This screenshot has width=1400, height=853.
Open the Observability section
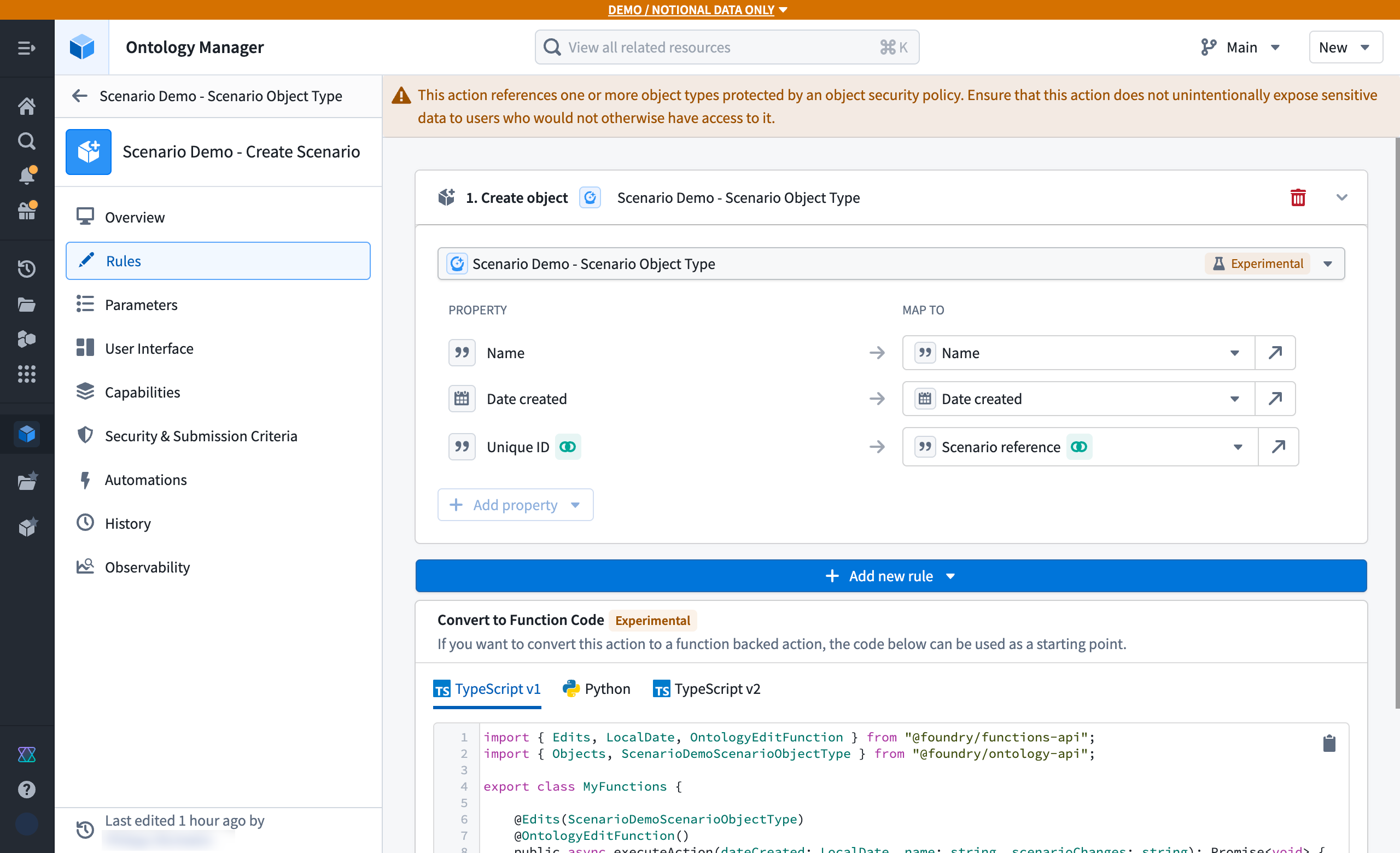[218, 567]
